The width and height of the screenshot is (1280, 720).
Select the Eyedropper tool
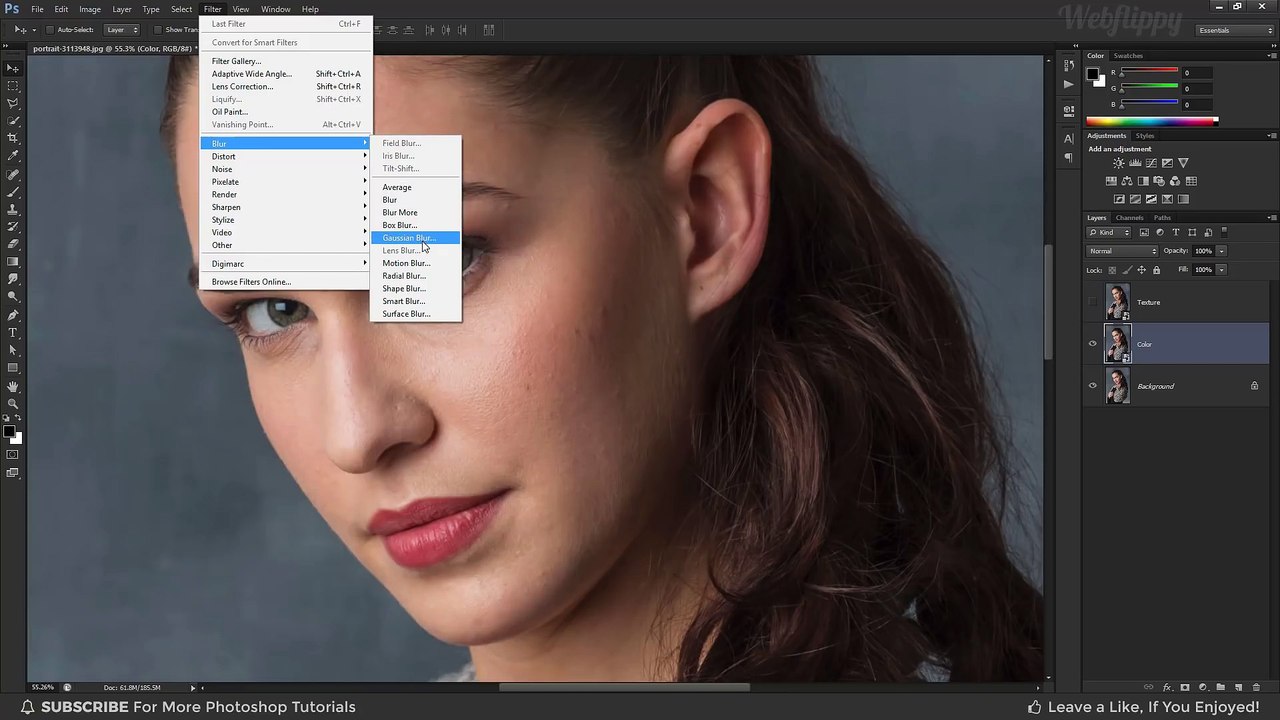coord(13,156)
